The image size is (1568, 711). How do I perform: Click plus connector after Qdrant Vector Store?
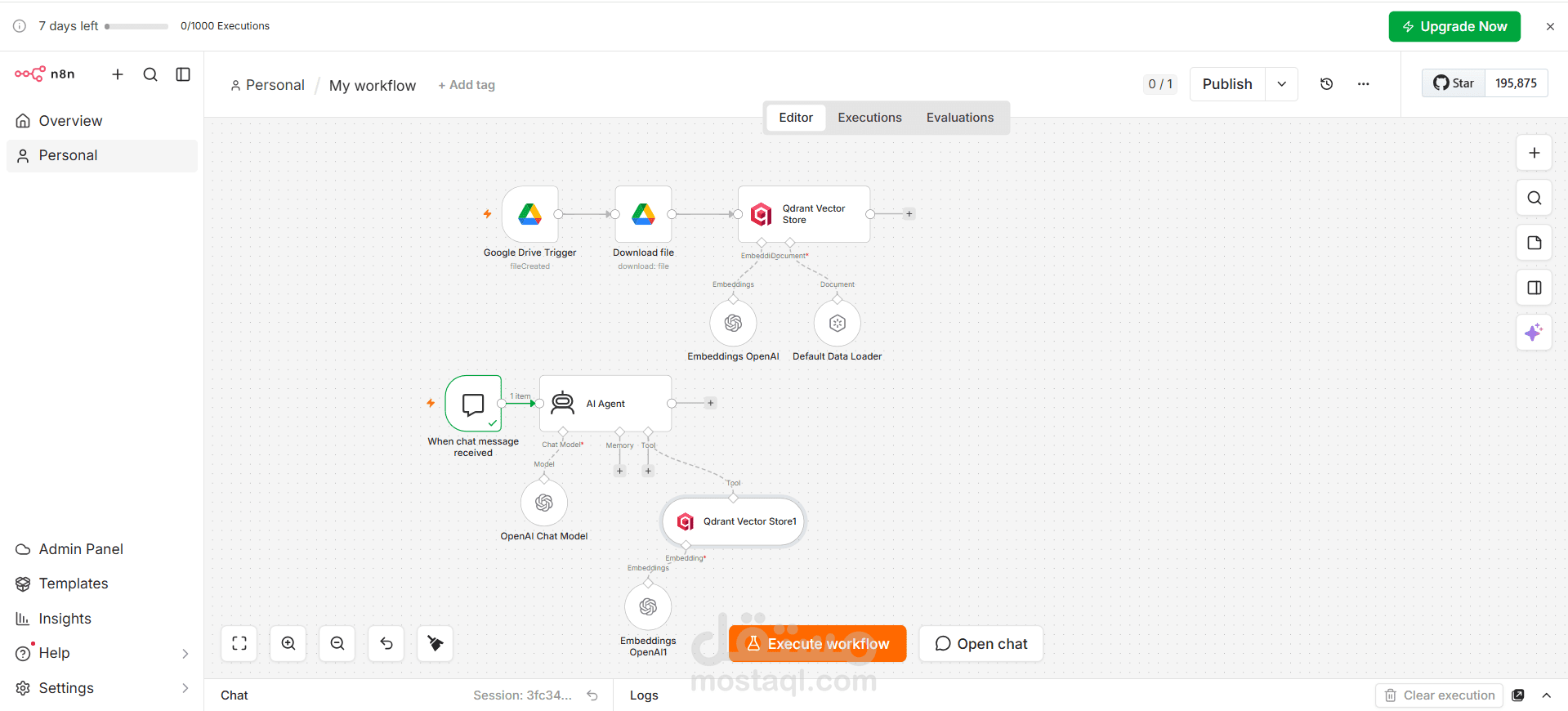pos(909,214)
